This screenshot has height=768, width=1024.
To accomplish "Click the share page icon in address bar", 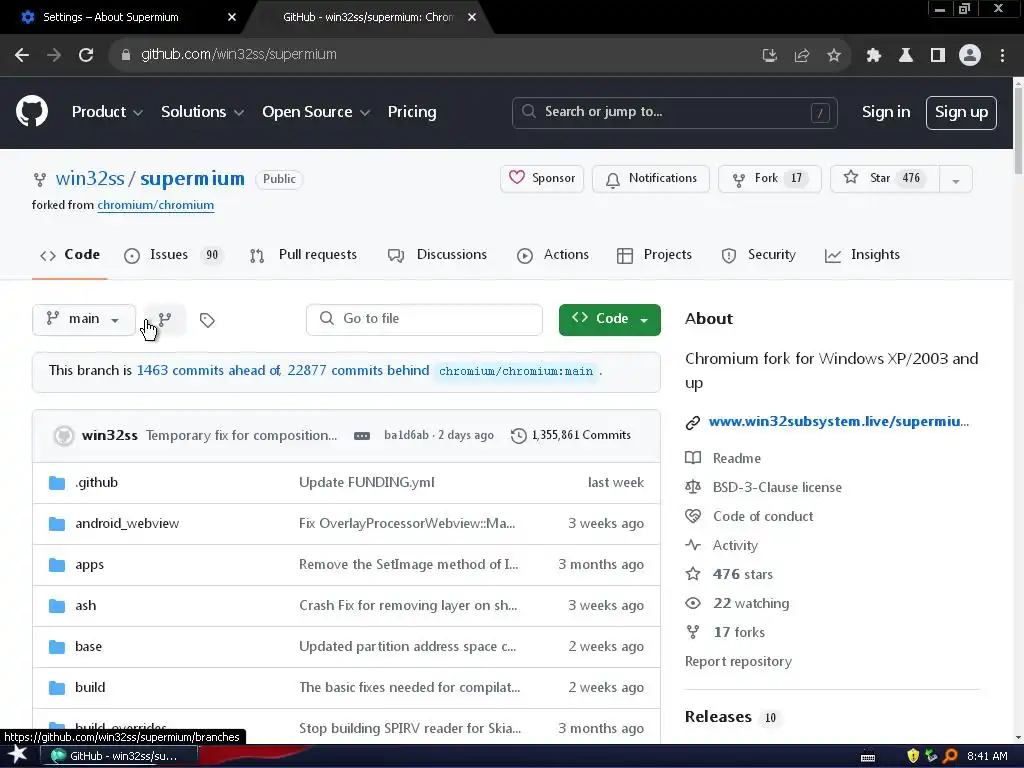I will pos(802,55).
